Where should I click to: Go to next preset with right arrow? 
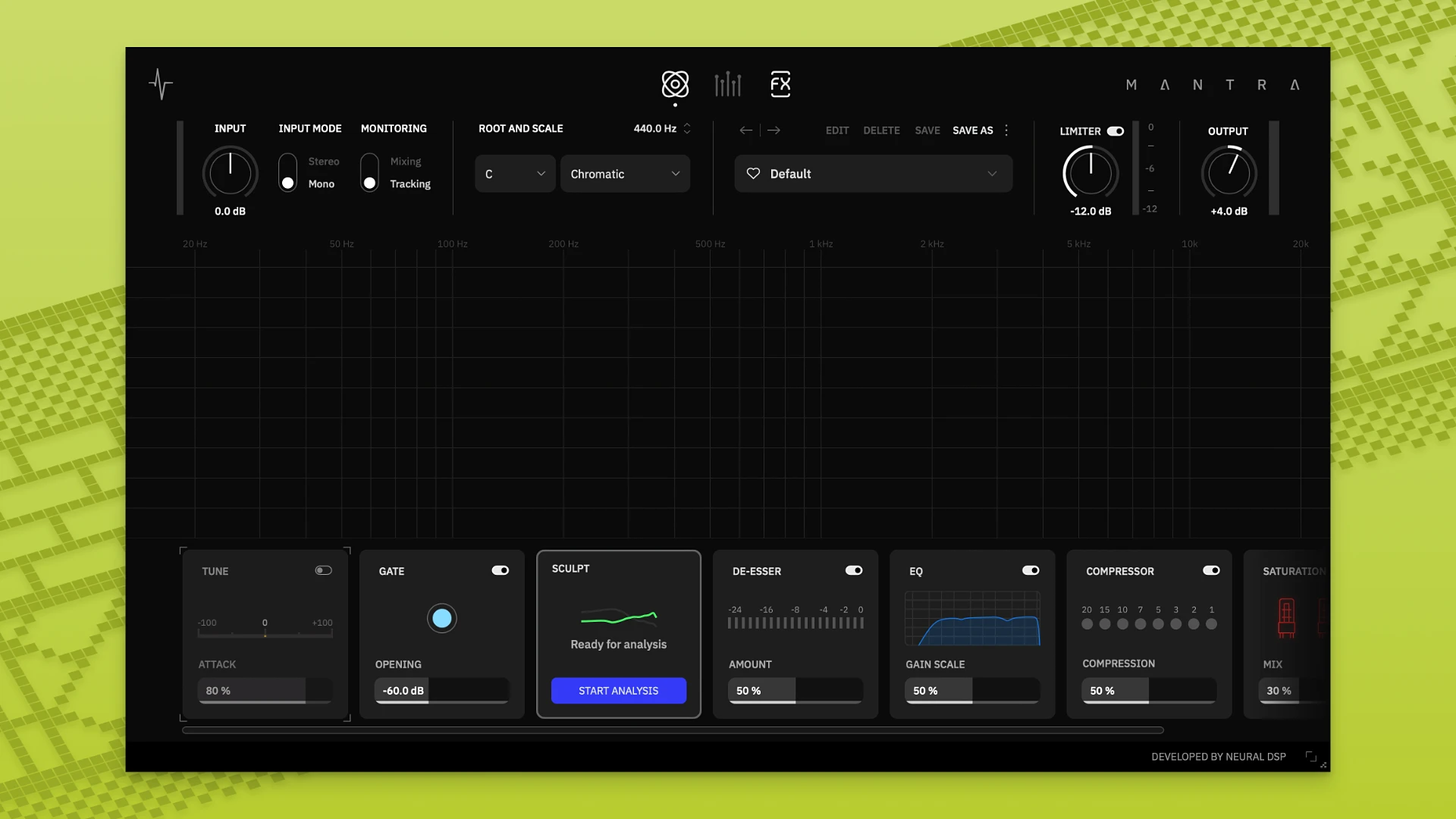pyautogui.click(x=773, y=130)
